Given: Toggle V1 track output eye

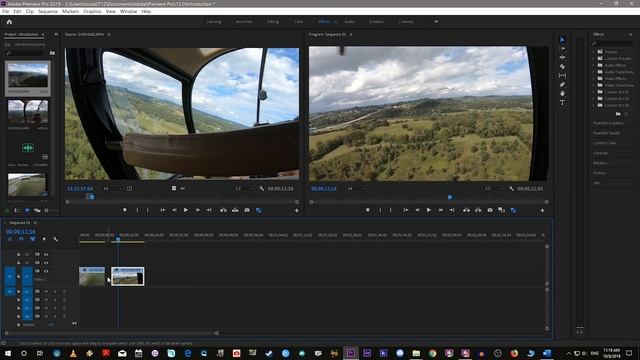Looking at the screenshot, I should click(x=46, y=271).
